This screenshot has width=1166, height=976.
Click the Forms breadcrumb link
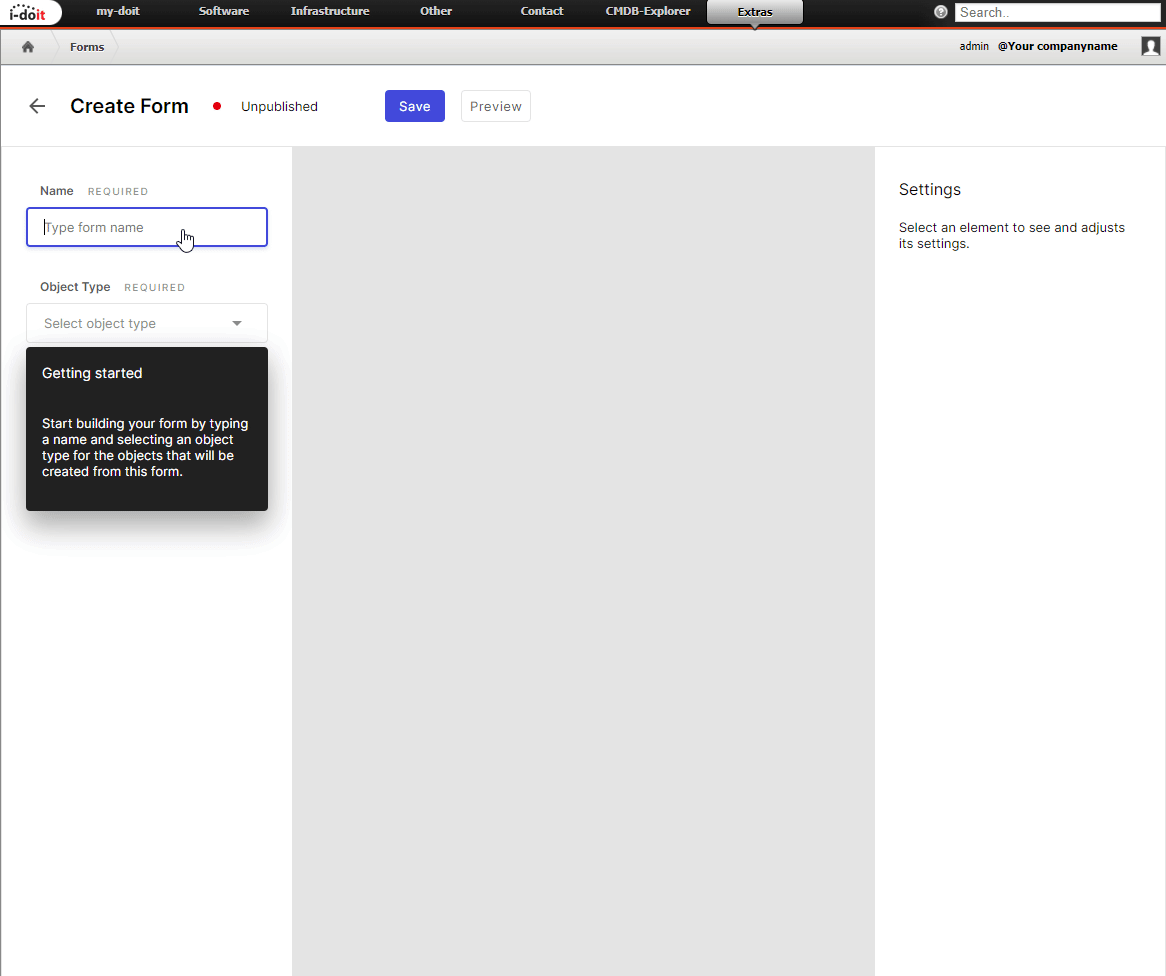pos(87,47)
